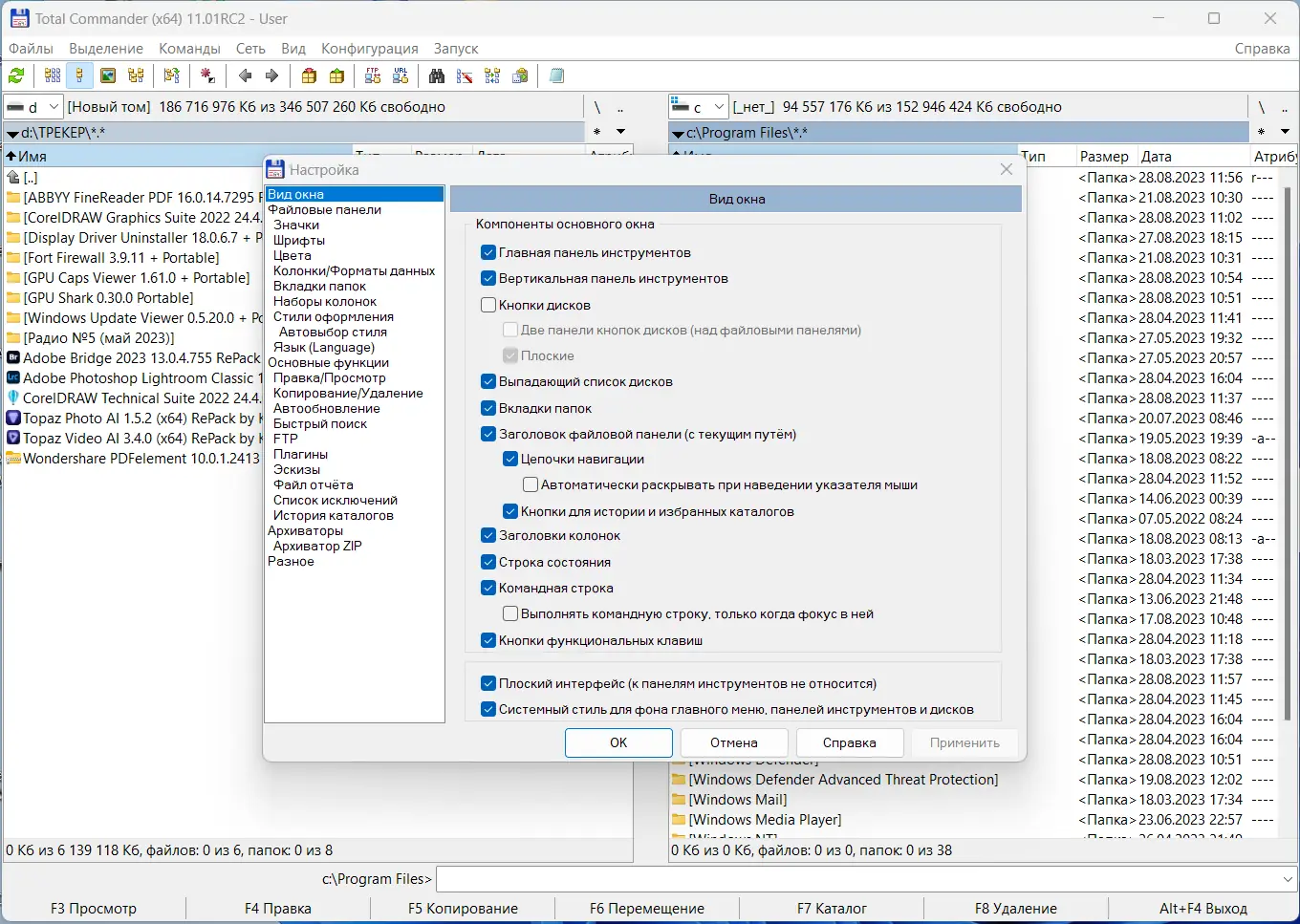1300x924 pixels.
Task: Open Notepad from the toolbar icon
Action: [x=556, y=75]
